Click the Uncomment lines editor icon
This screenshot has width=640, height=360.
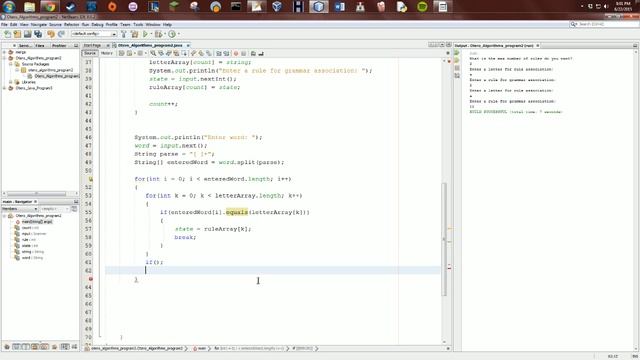click(x=261, y=53)
